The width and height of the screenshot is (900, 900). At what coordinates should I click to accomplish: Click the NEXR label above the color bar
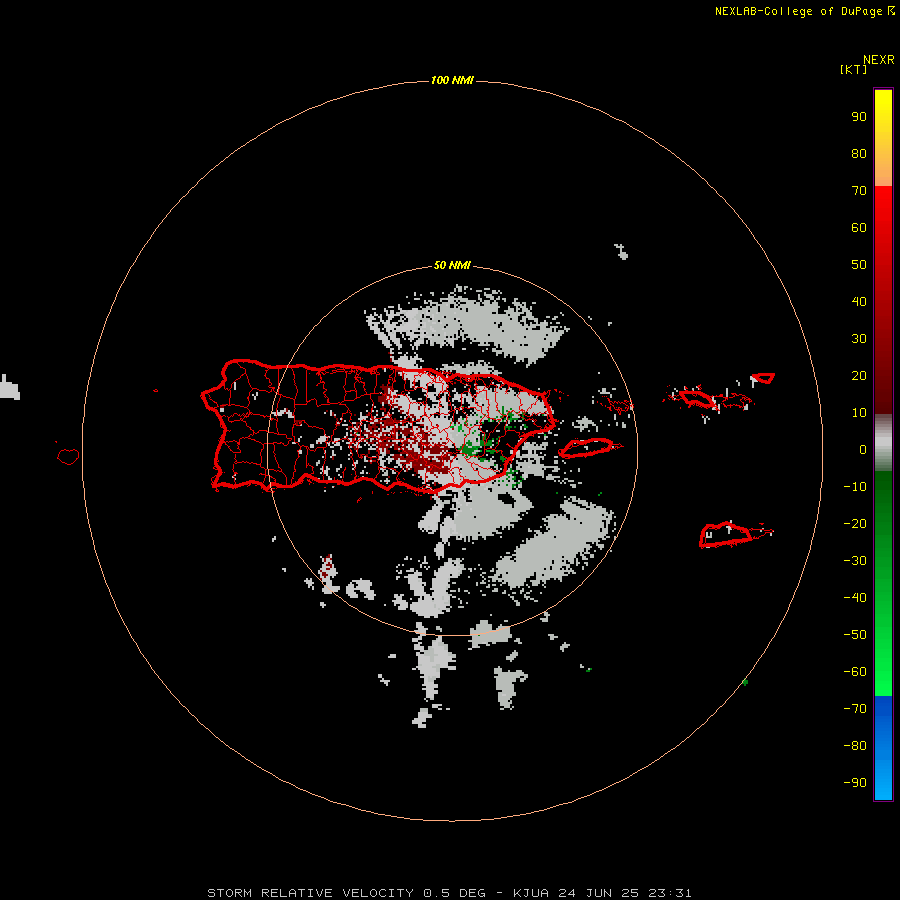[879, 60]
